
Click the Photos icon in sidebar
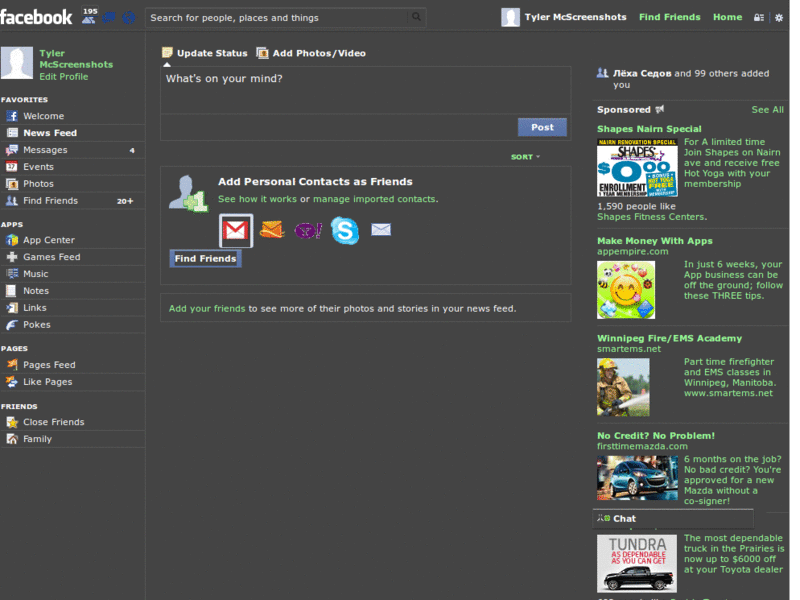pos(12,184)
